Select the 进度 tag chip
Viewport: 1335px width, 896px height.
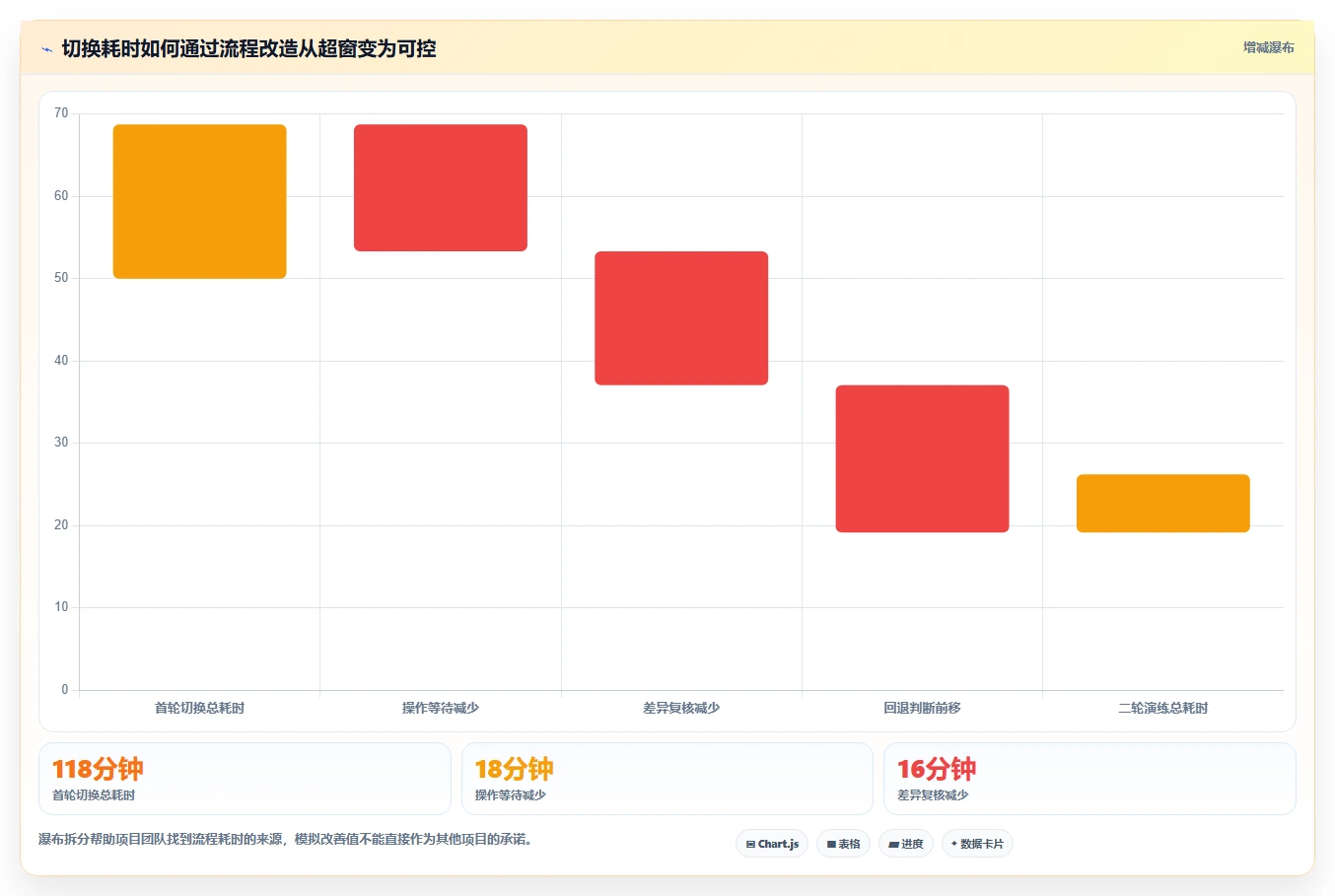[x=906, y=844]
